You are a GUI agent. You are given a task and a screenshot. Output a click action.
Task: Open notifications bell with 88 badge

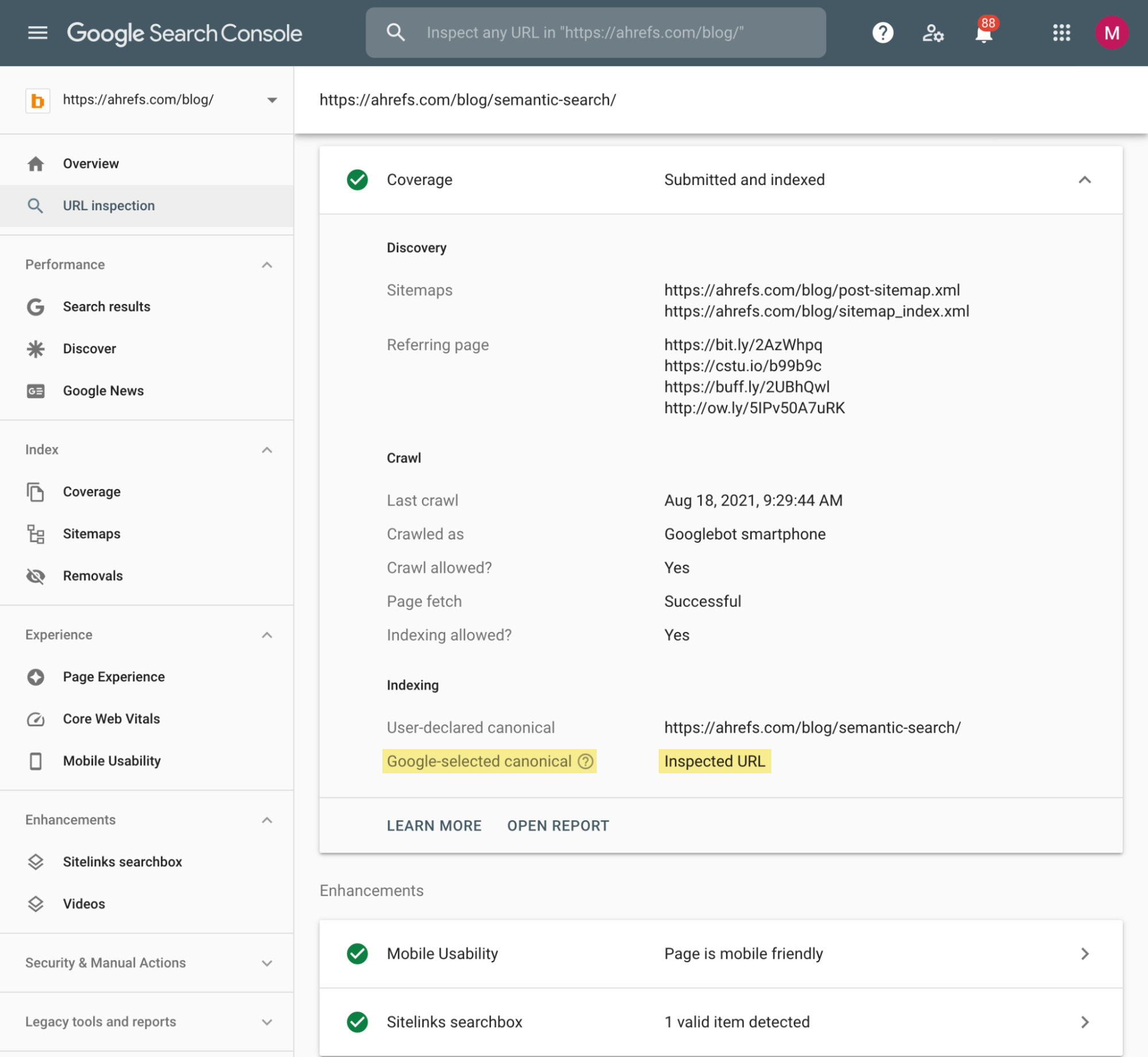click(x=984, y=33)
